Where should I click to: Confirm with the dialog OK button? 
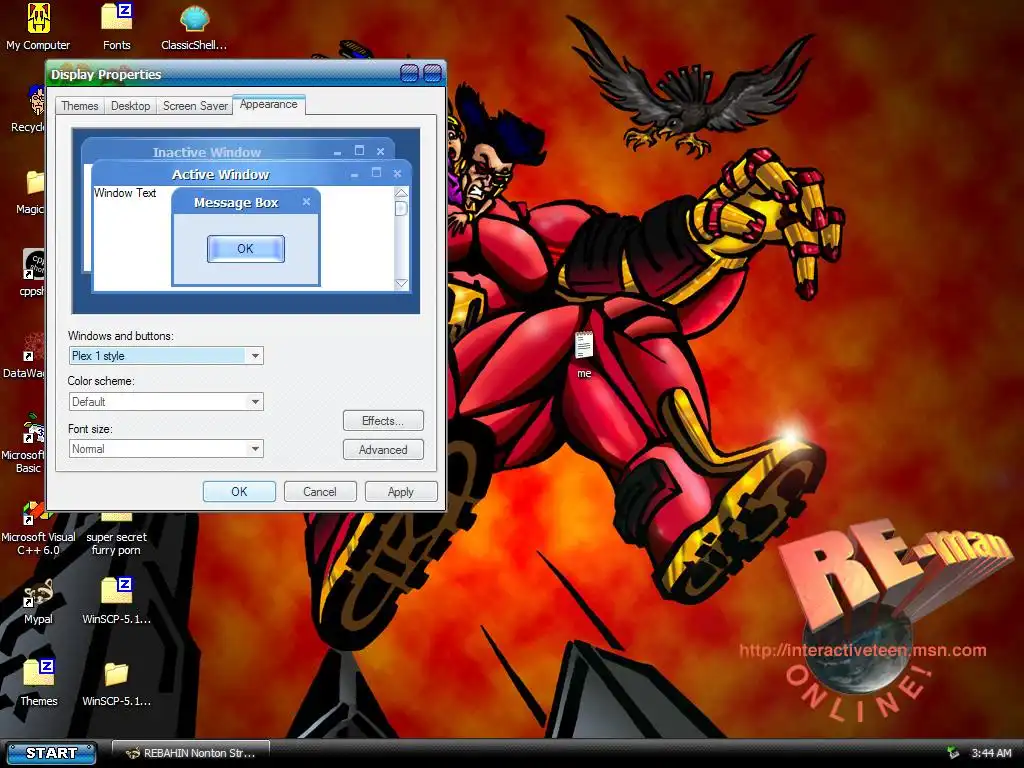[x=239, y=491]
